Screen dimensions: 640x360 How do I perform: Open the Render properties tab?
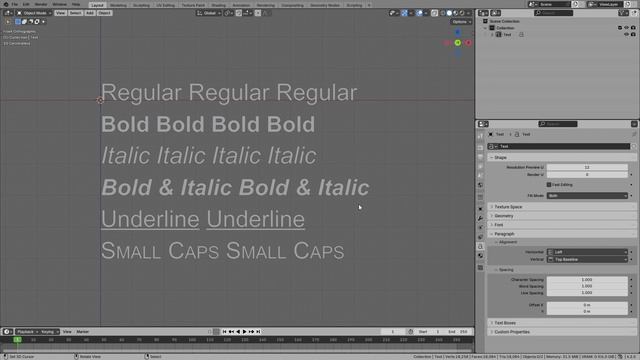(x=480, y=147)
